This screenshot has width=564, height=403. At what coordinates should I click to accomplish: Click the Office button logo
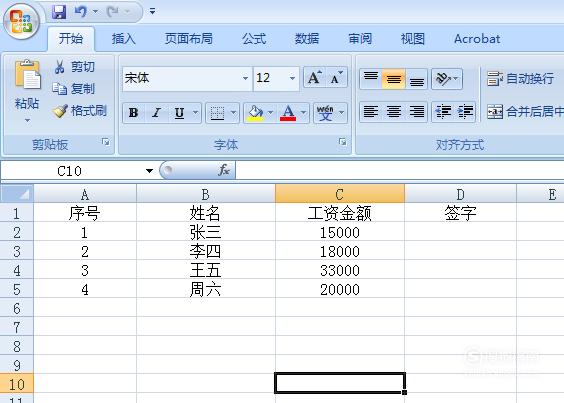[21, 21]
